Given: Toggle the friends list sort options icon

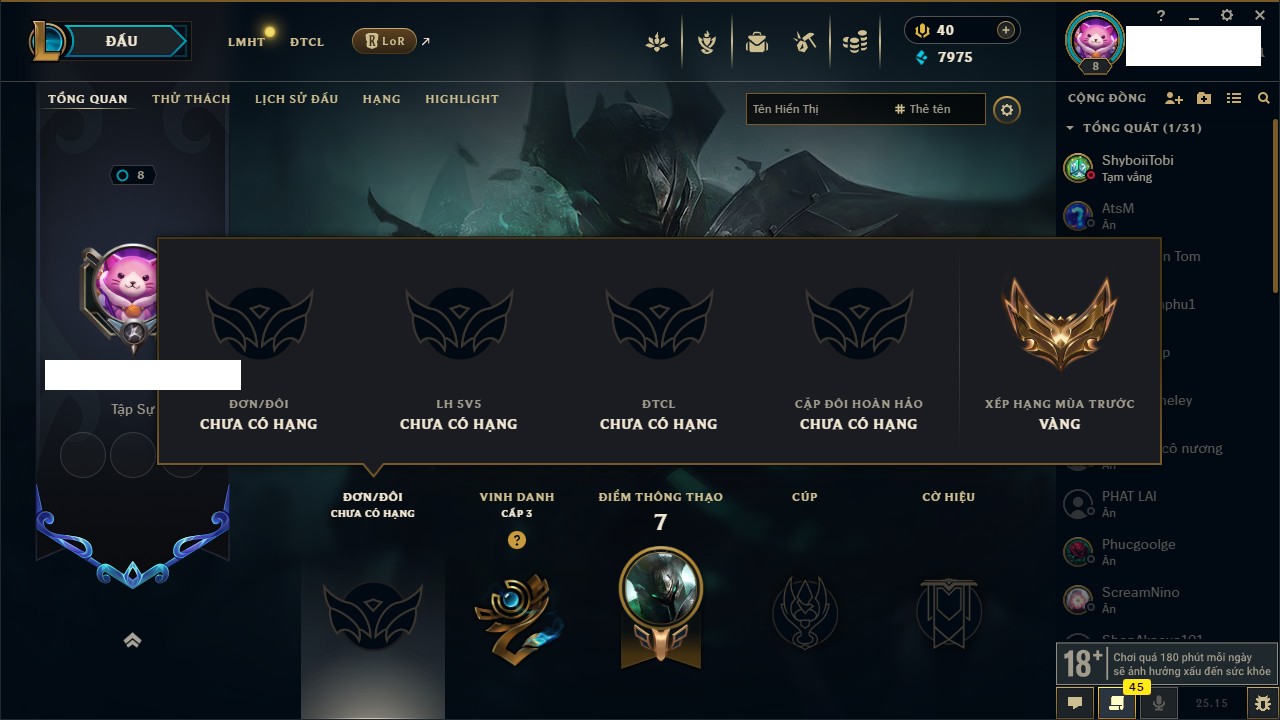Looking at the screenshot, I should click(1234, 98).
